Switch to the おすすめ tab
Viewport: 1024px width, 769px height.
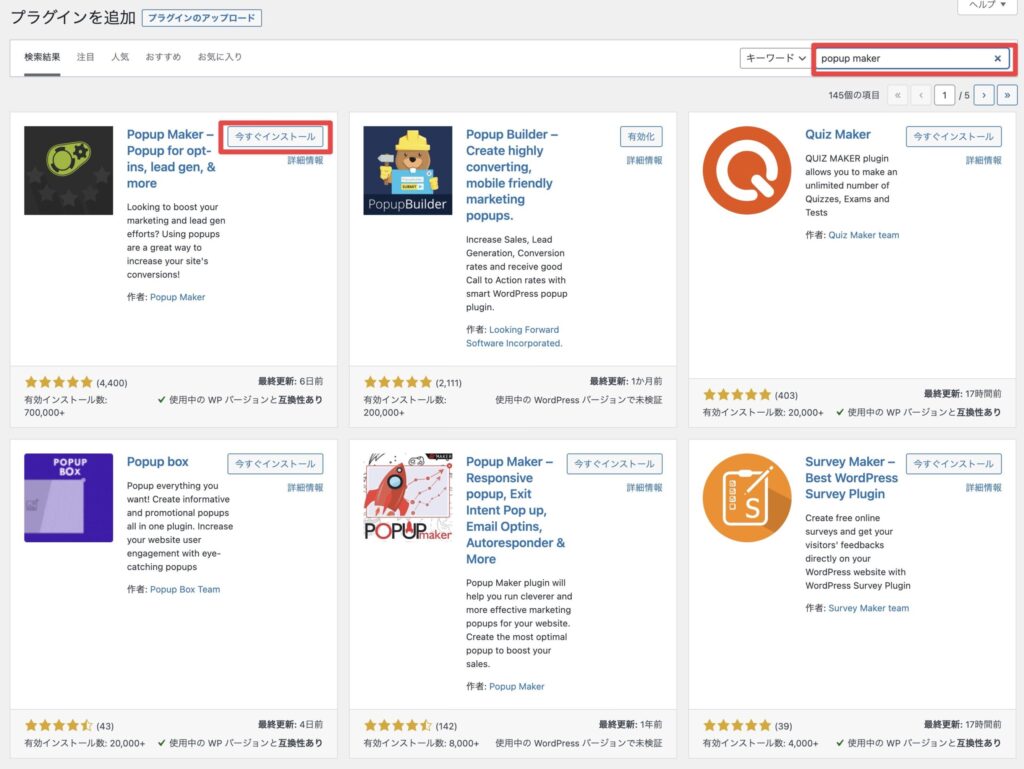pos(163,57)
